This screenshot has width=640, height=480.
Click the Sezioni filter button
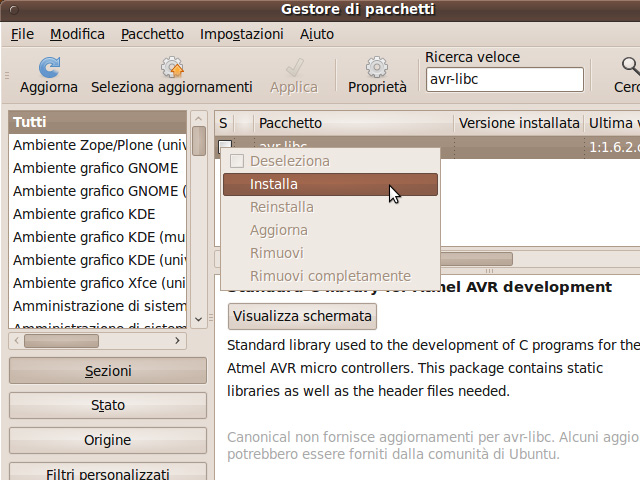coord(107,371)
